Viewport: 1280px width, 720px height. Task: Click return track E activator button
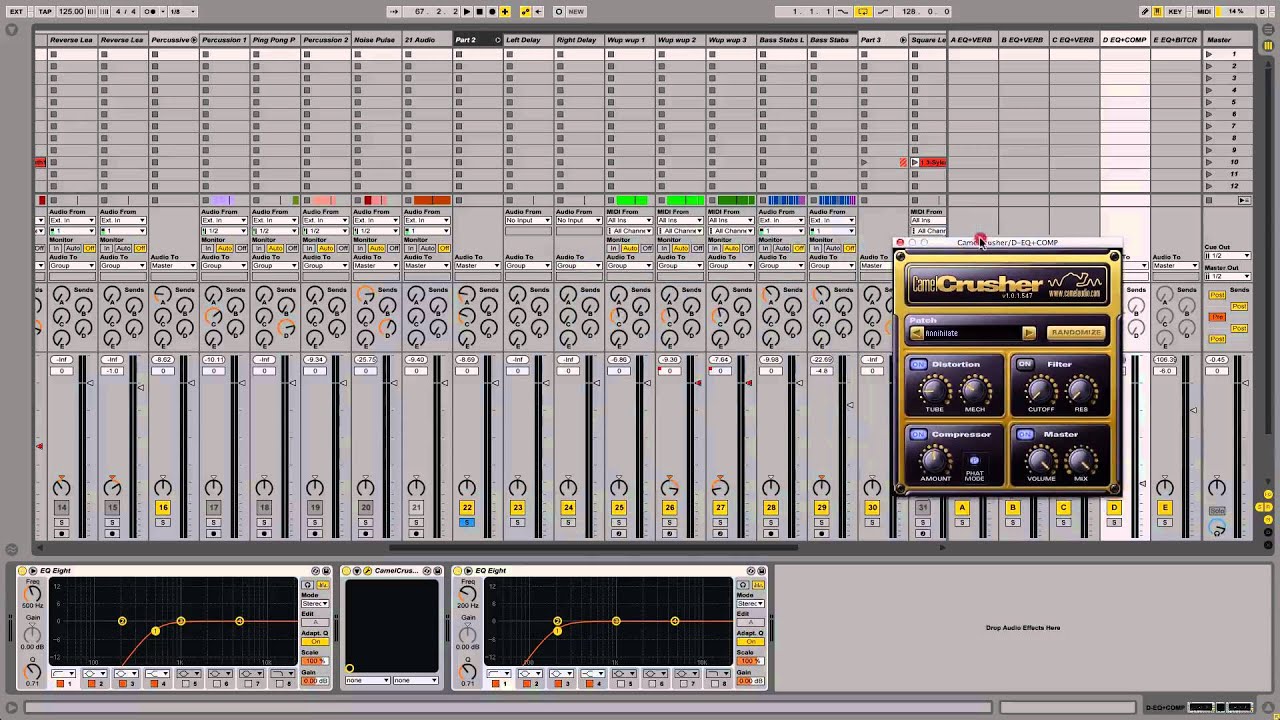pyautogui.click(x=1164, y=508)
